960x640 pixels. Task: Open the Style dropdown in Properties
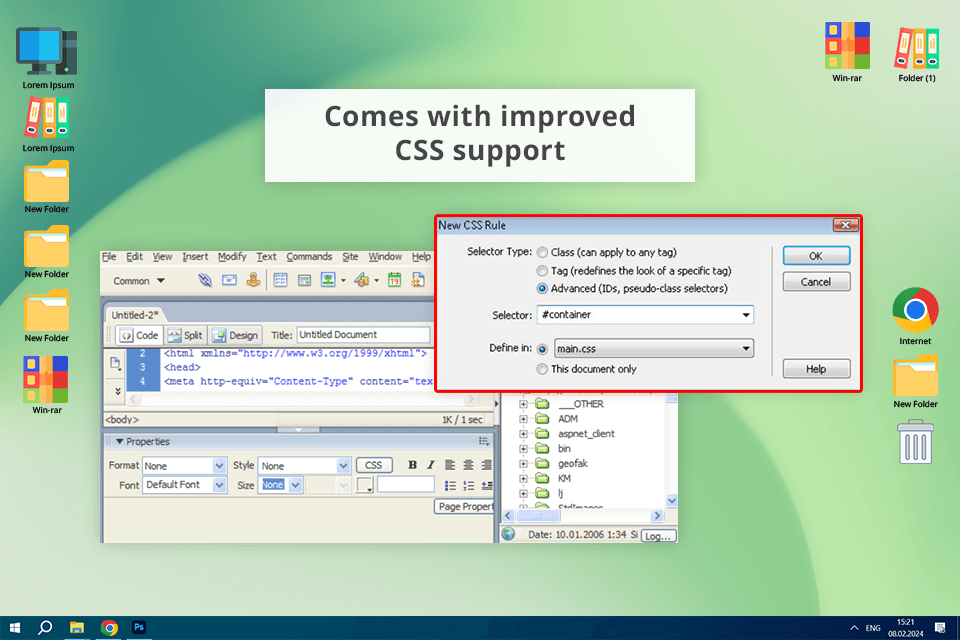click(x=343, y=466)
